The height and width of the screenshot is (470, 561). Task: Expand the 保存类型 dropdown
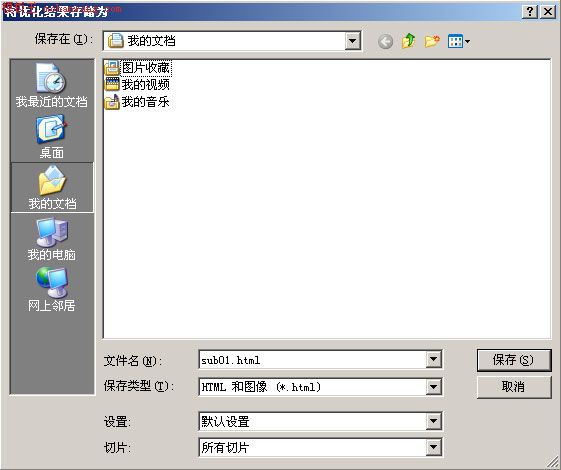point(433,387)
